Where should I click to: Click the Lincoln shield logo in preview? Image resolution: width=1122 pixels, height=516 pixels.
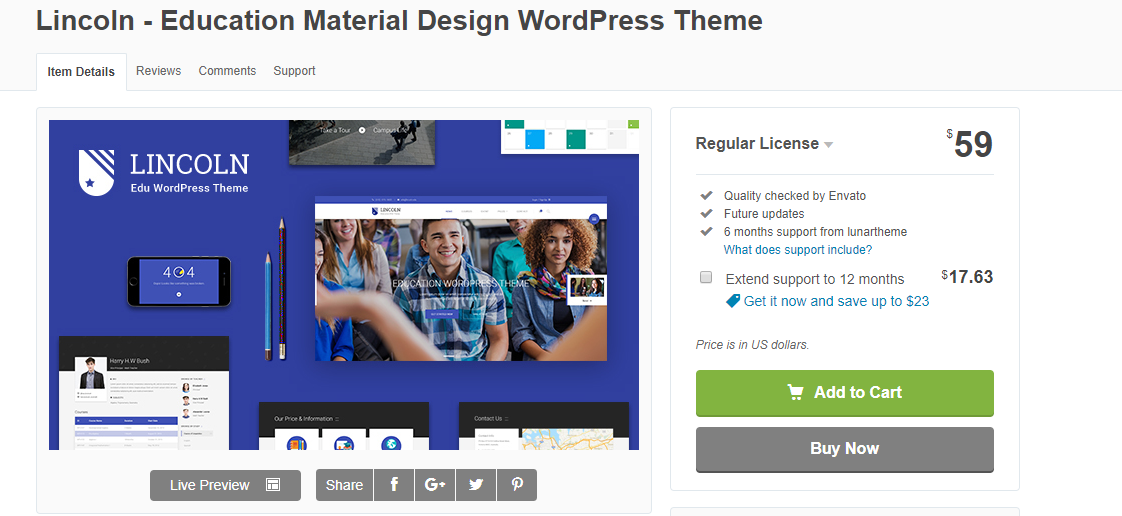96,172
